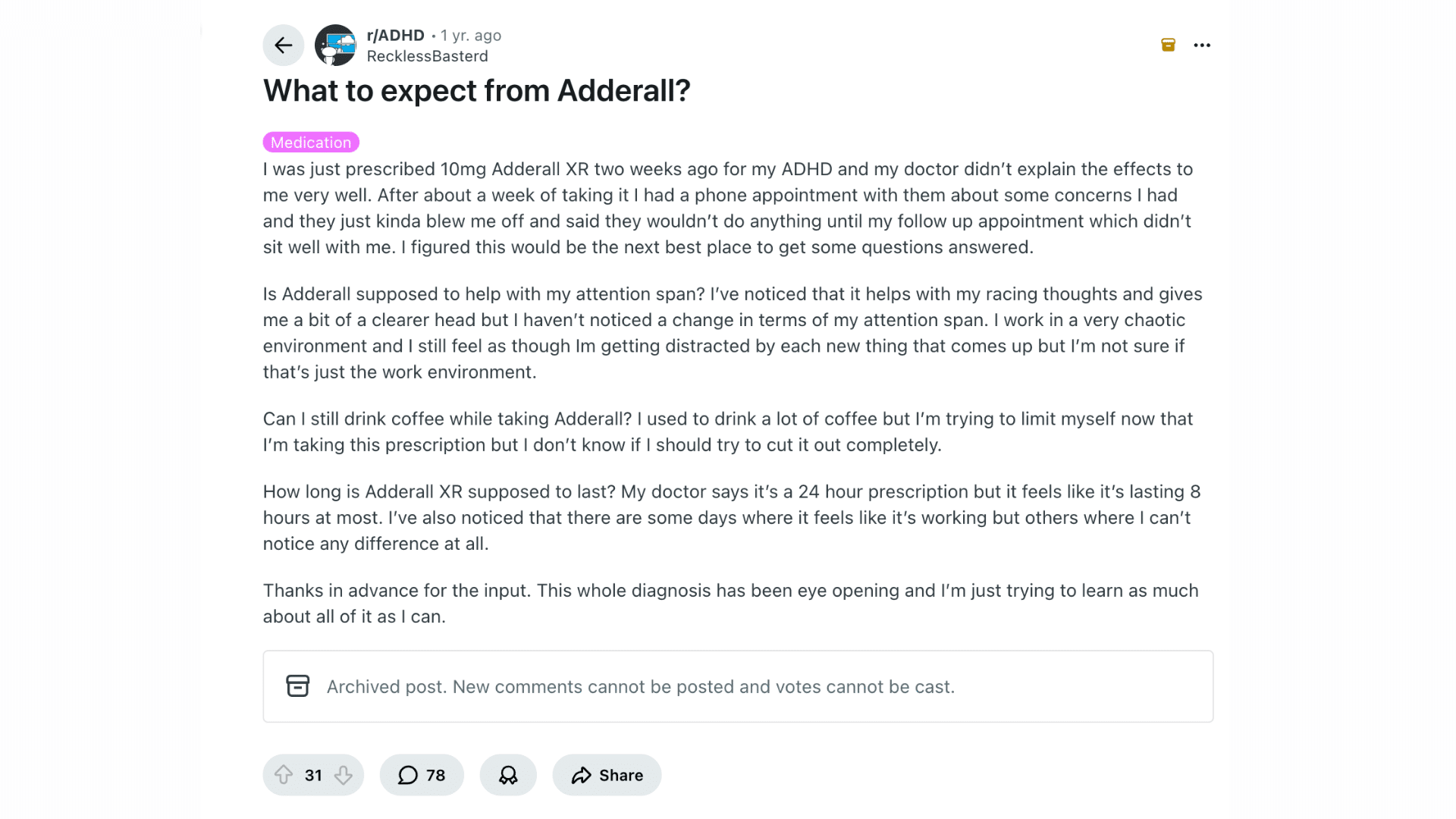Click the archived post icon top right

click(x=1167, y=45)
